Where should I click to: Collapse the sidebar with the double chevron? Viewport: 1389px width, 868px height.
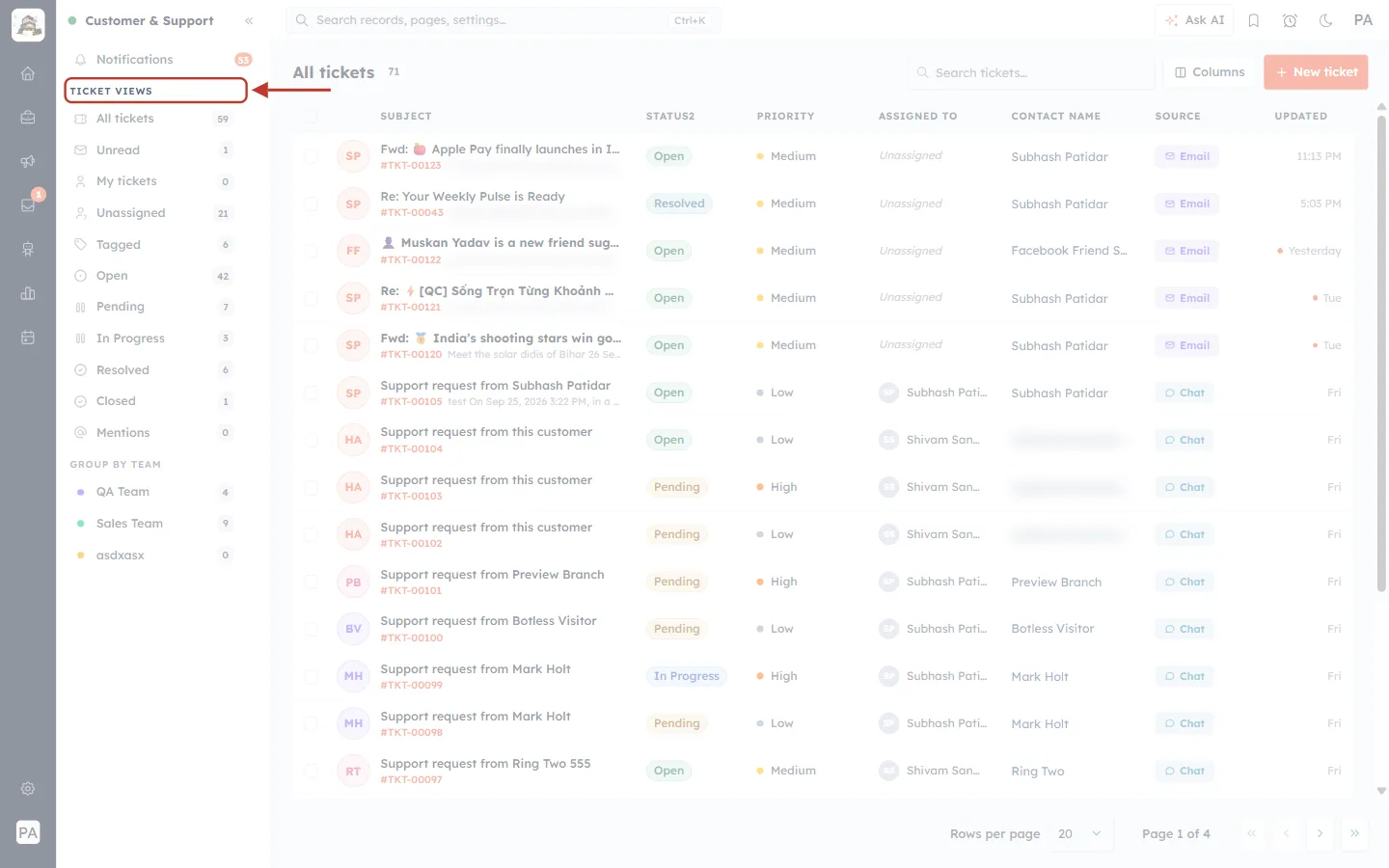point(249,20)
